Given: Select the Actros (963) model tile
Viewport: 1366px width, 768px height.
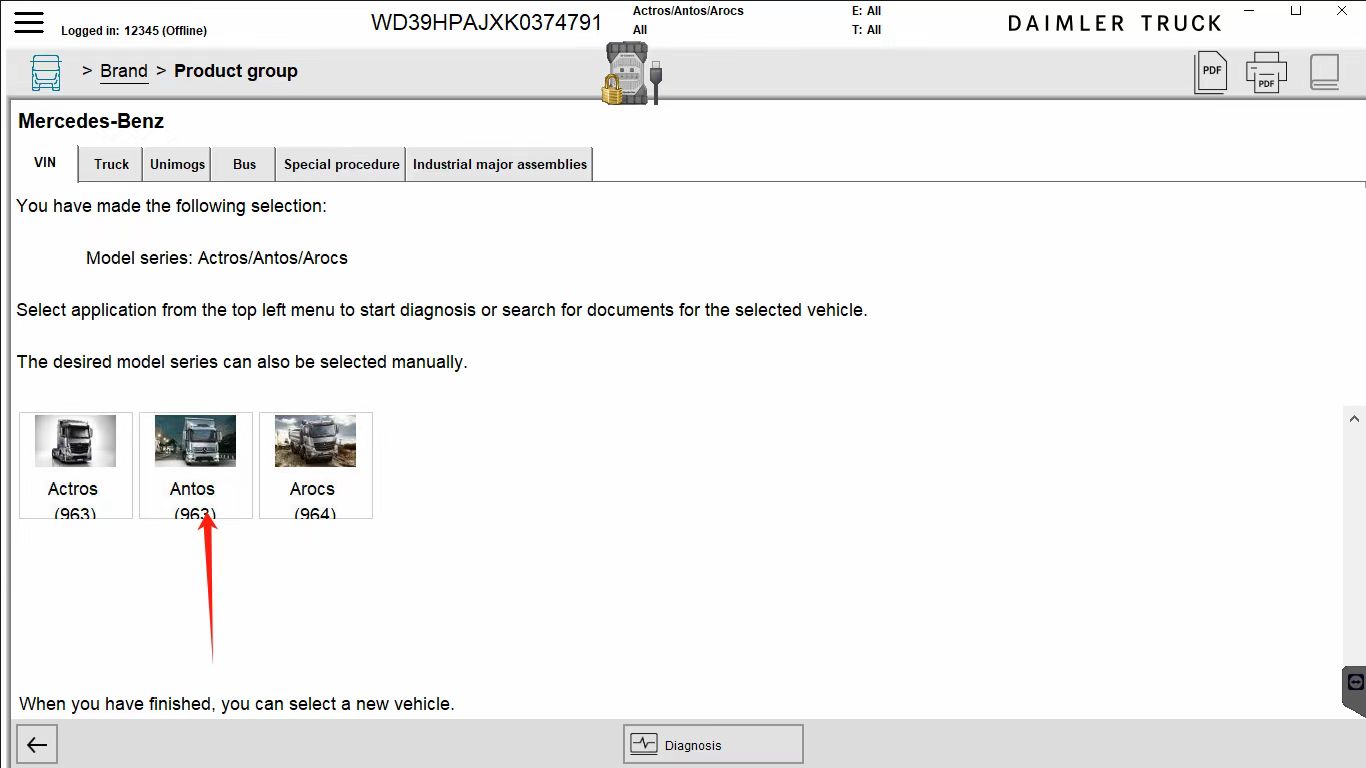Looking at the screenshot, I should pyautogui.click(x=76, y=466).
